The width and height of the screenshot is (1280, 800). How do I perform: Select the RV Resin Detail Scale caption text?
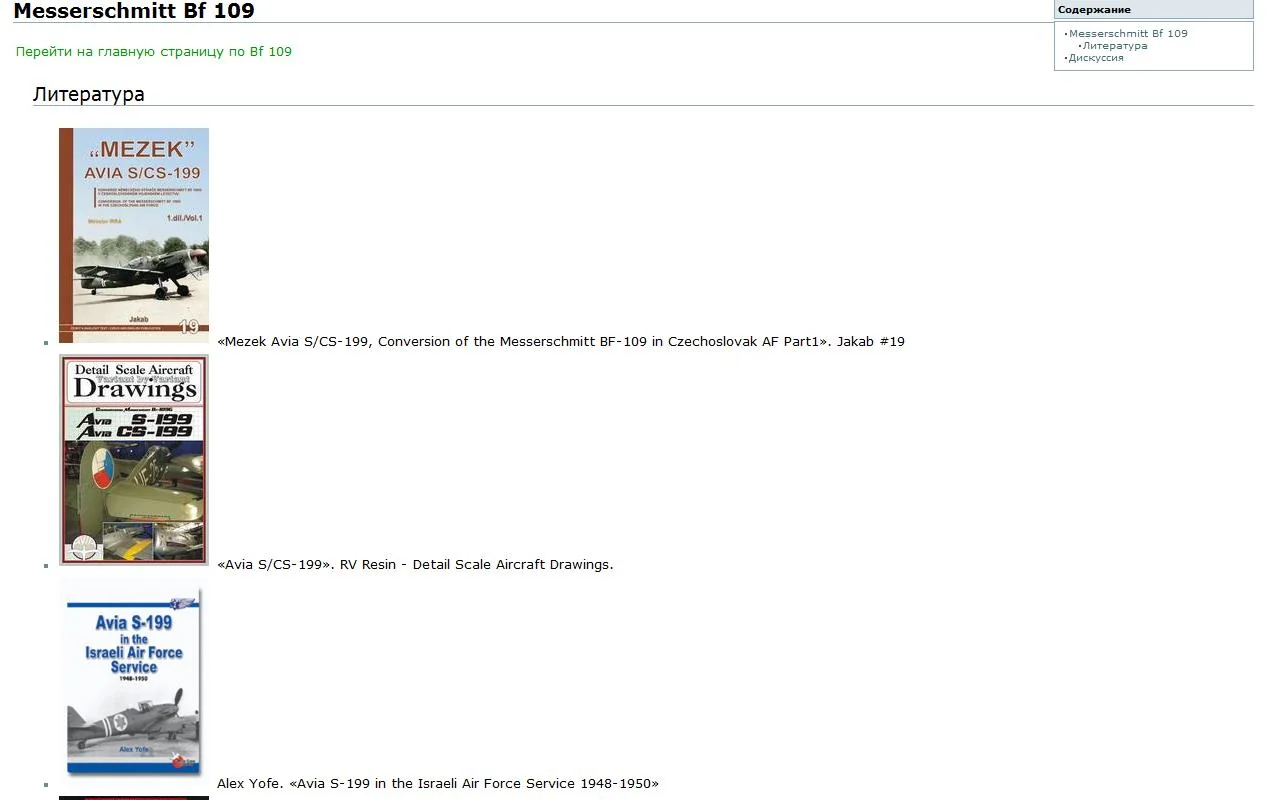[415, 565]
